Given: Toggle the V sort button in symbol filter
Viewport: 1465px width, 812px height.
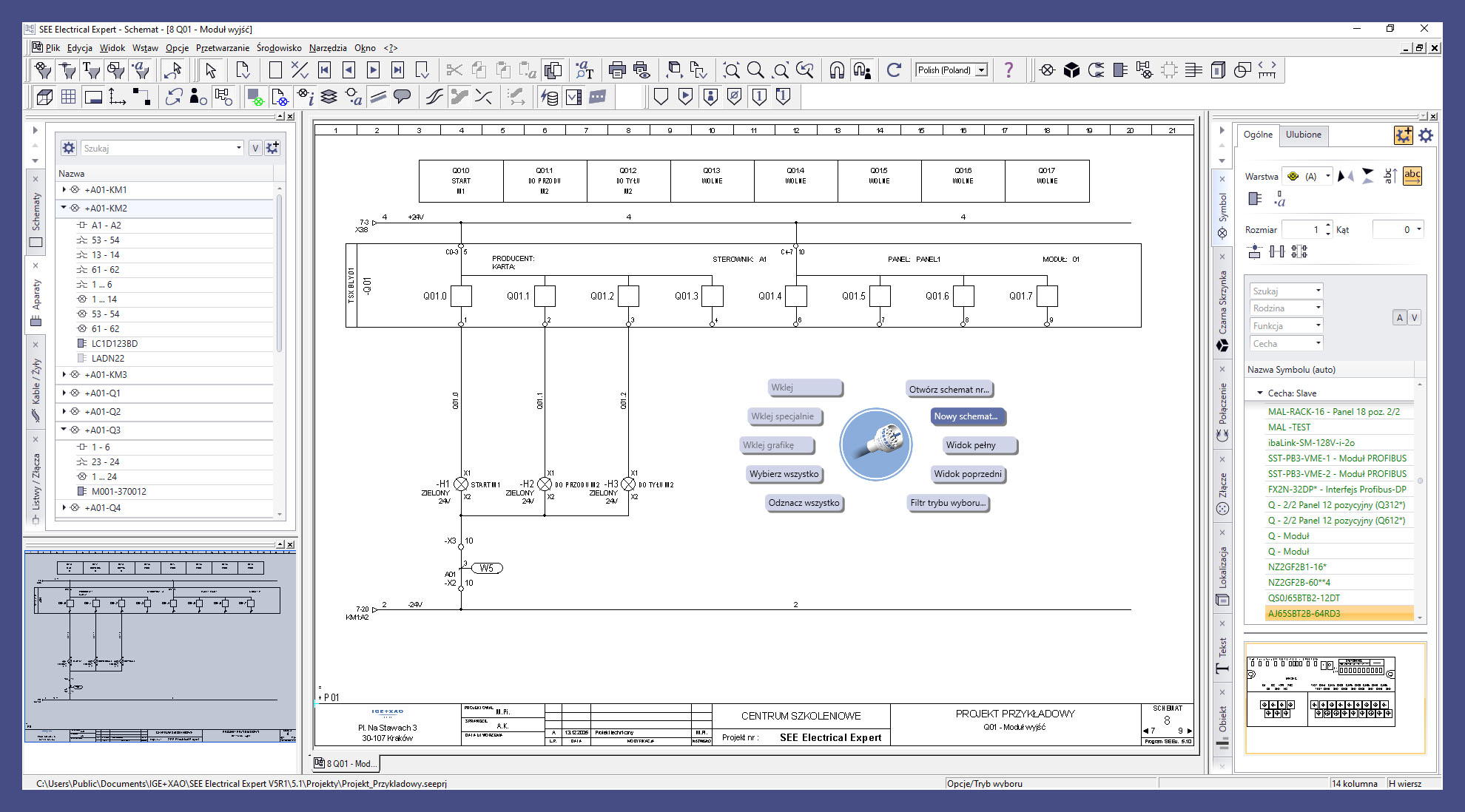Looking at the screenshot, I should click(1414, 318).
